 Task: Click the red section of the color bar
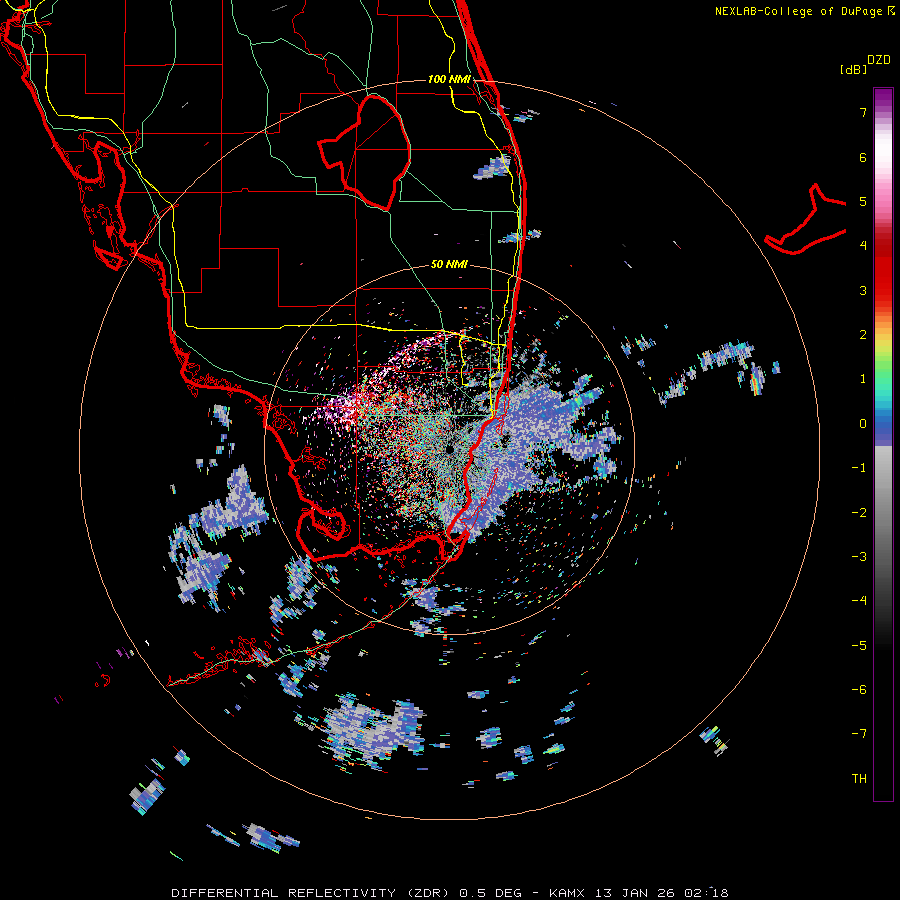point(883,270)
